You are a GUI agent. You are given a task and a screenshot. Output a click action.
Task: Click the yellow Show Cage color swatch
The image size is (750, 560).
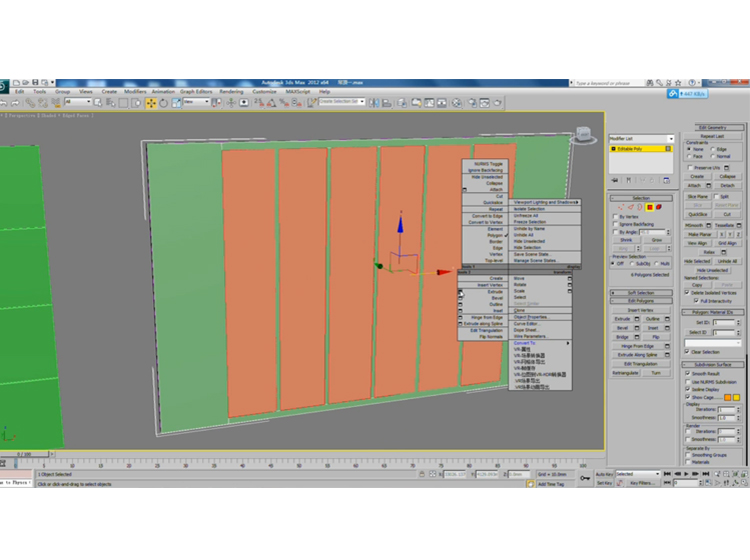pos(737,397)
